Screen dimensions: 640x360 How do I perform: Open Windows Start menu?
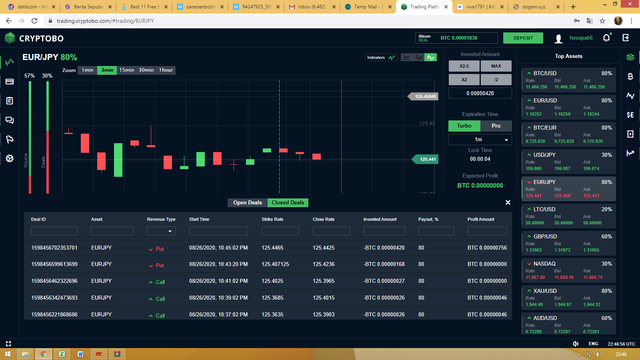tap(7, 354)
